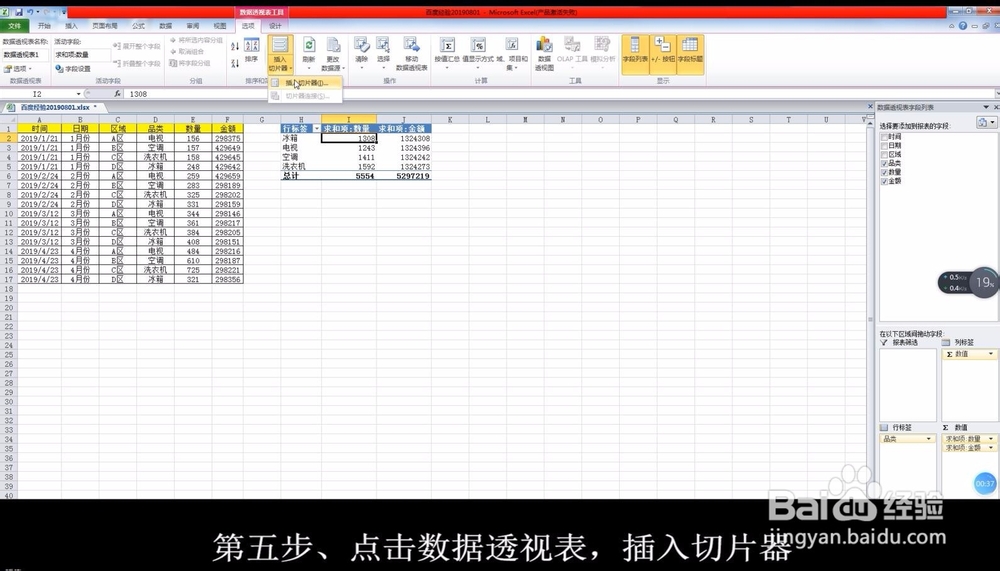Viewport: 1000px width, 571px height.
Task: Switch to the 审阅 ribbon tab
Action: click(193, 26)
